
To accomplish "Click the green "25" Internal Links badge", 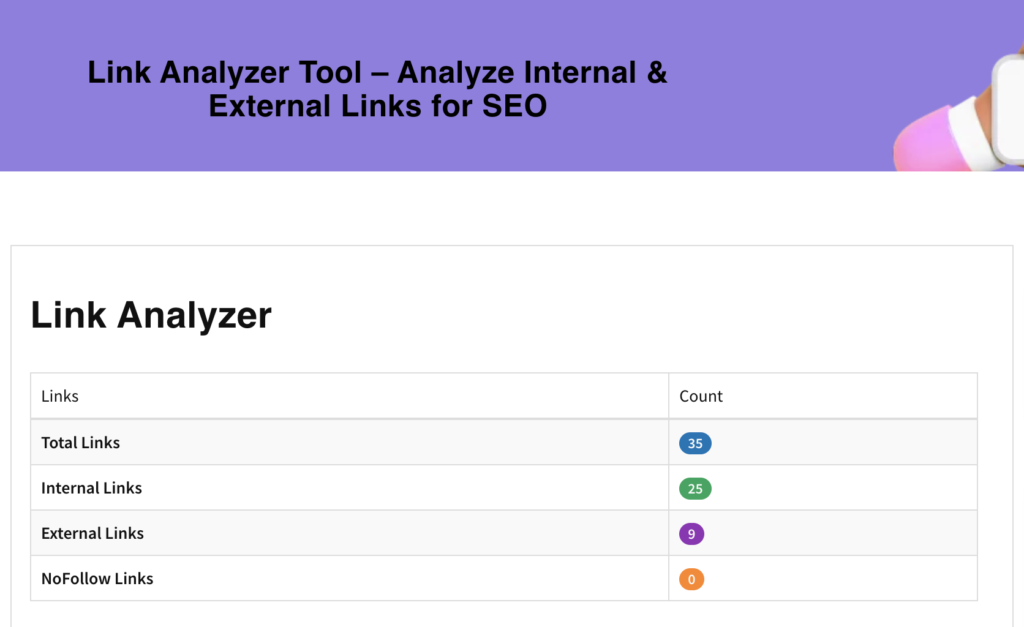I will click(695, 488).
